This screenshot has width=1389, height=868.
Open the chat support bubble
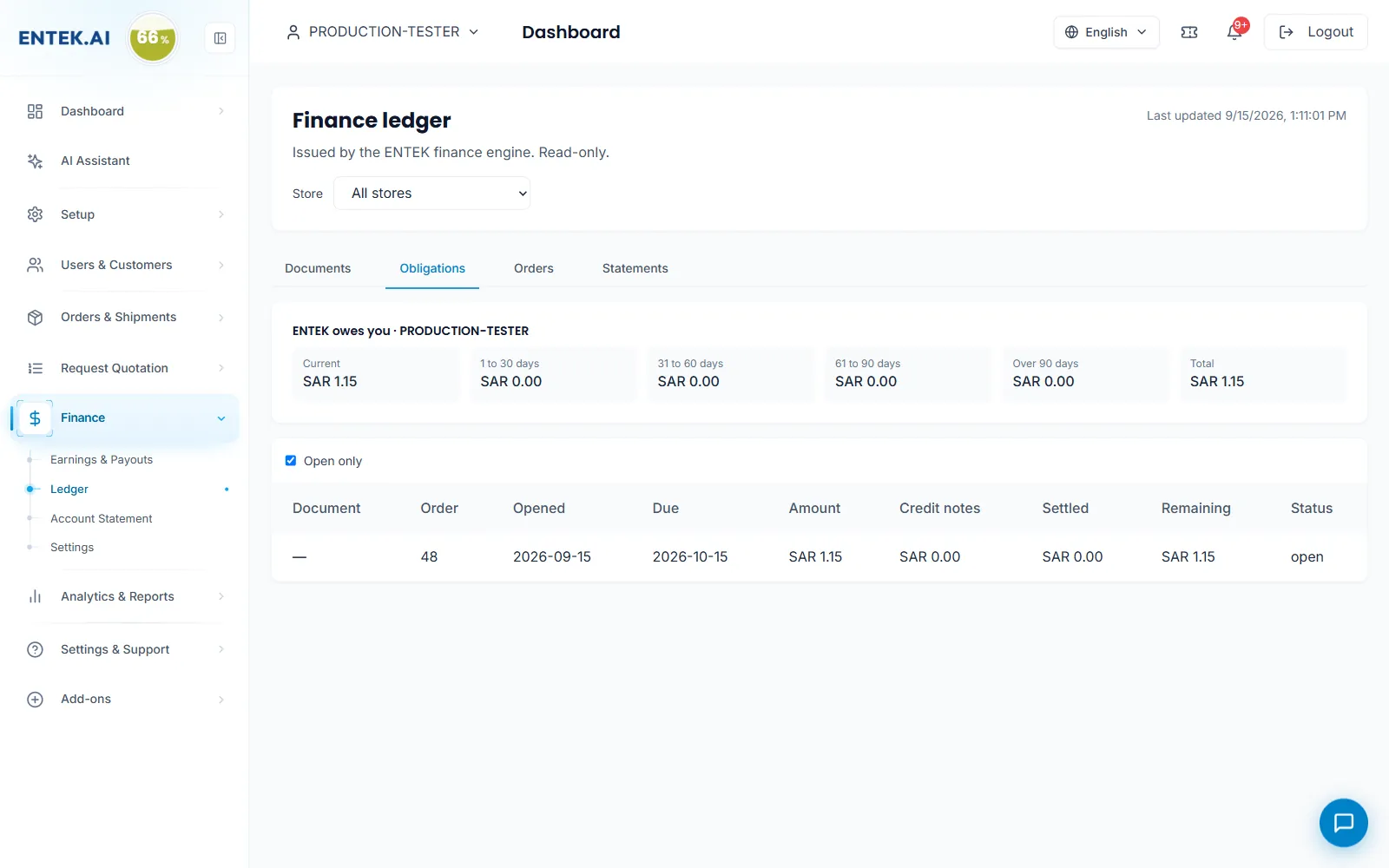point(1343,822)
